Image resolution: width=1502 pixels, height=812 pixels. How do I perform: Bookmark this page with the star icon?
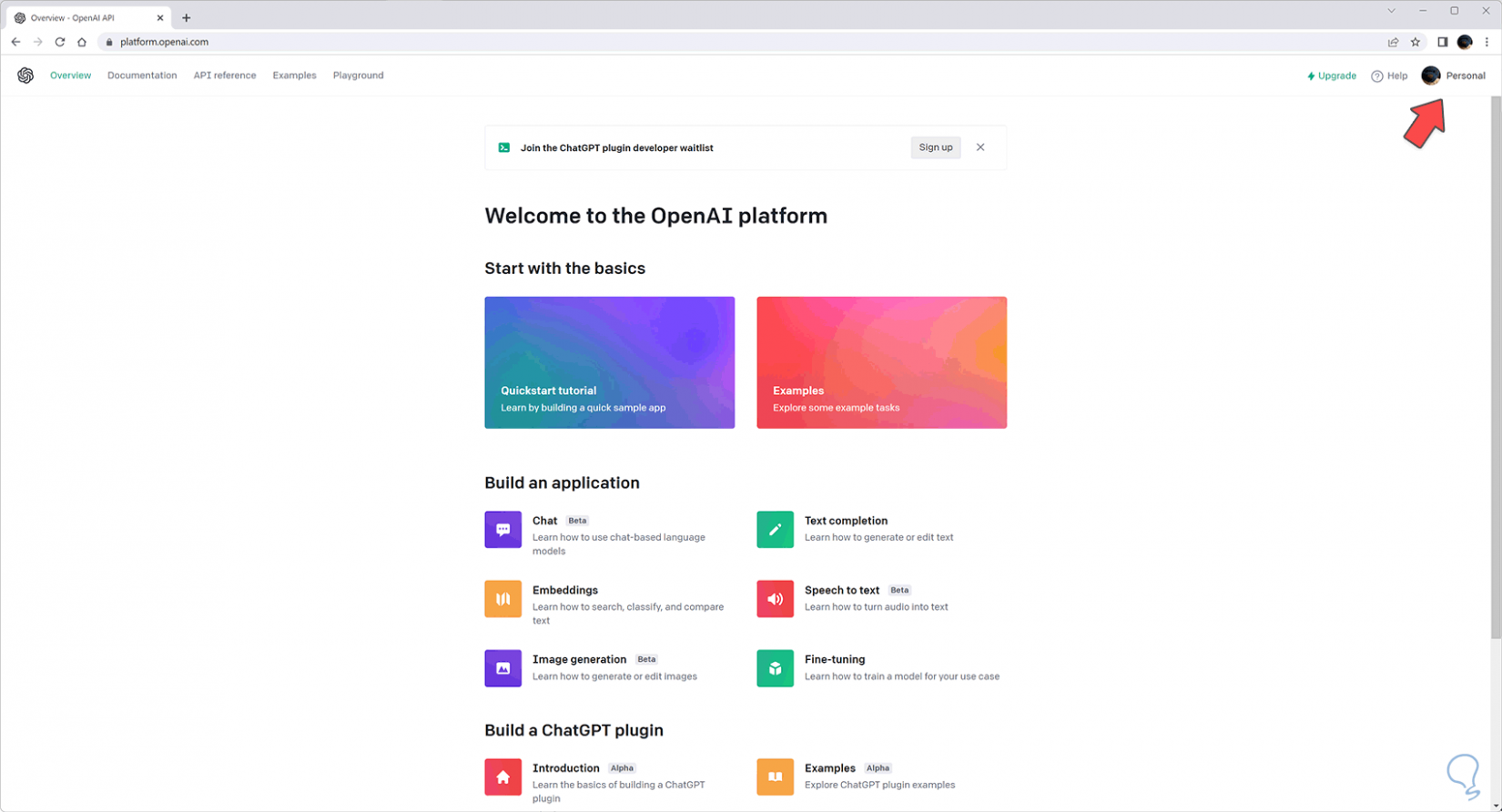click(x=1416, y=42)
